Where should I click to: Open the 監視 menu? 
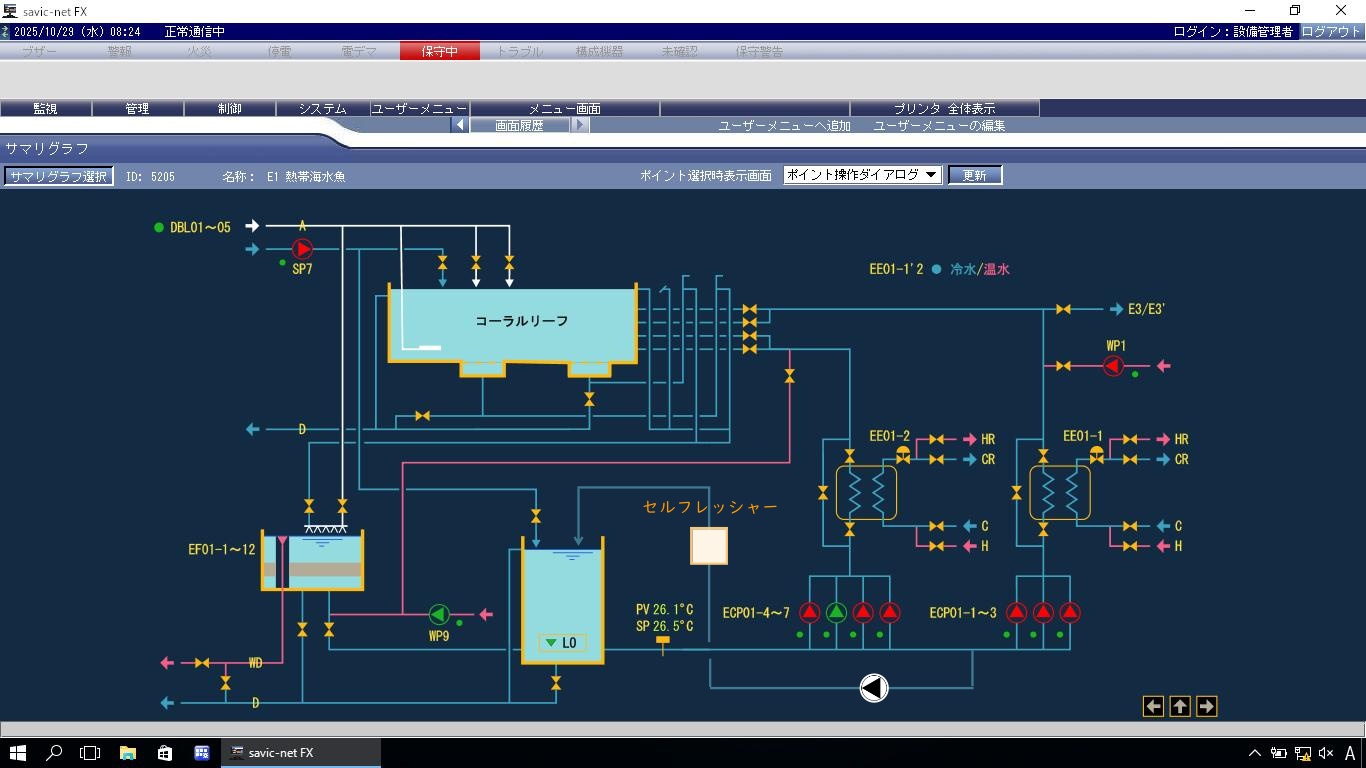[45, 108]
